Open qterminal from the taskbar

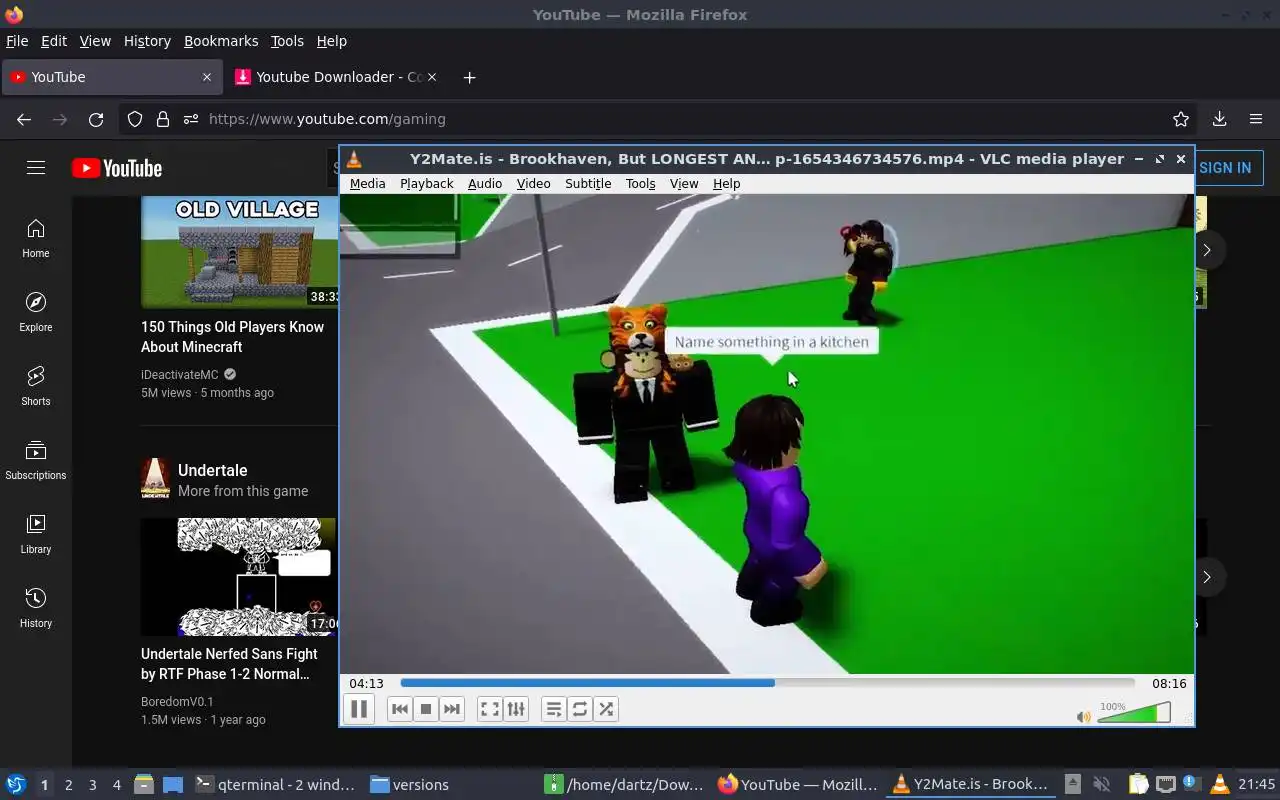tap(275, 785)
